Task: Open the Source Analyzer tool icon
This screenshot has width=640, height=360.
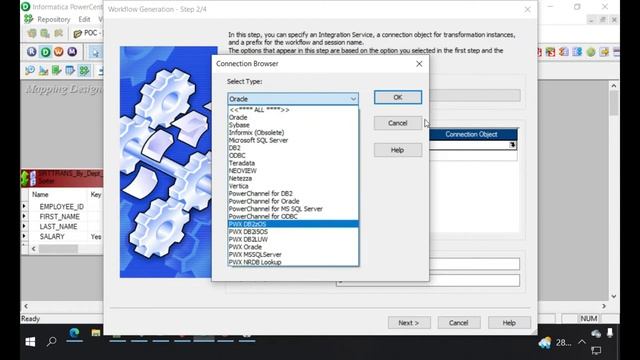Action: pos(30,71)
